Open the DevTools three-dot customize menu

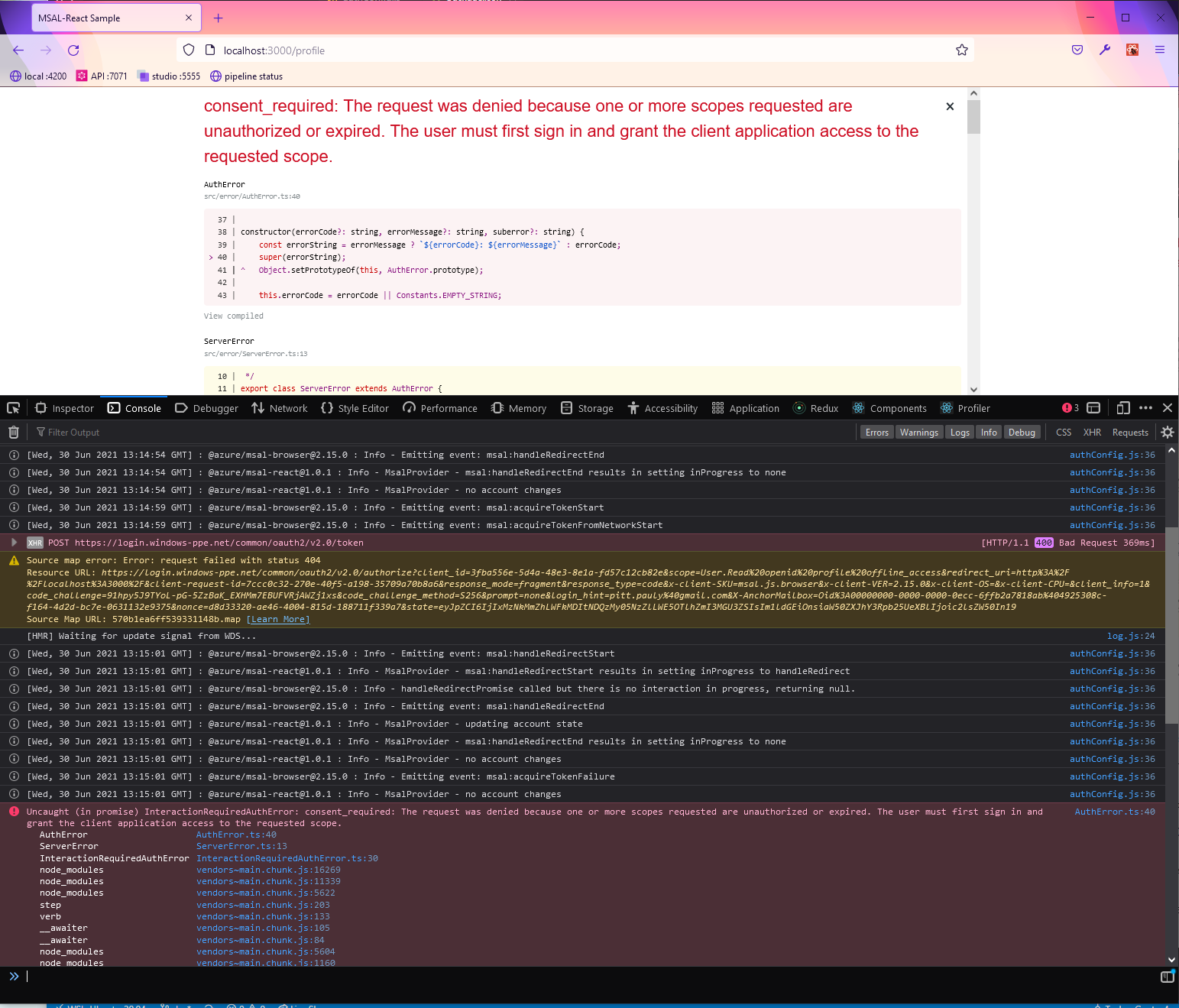point(1145,408)
